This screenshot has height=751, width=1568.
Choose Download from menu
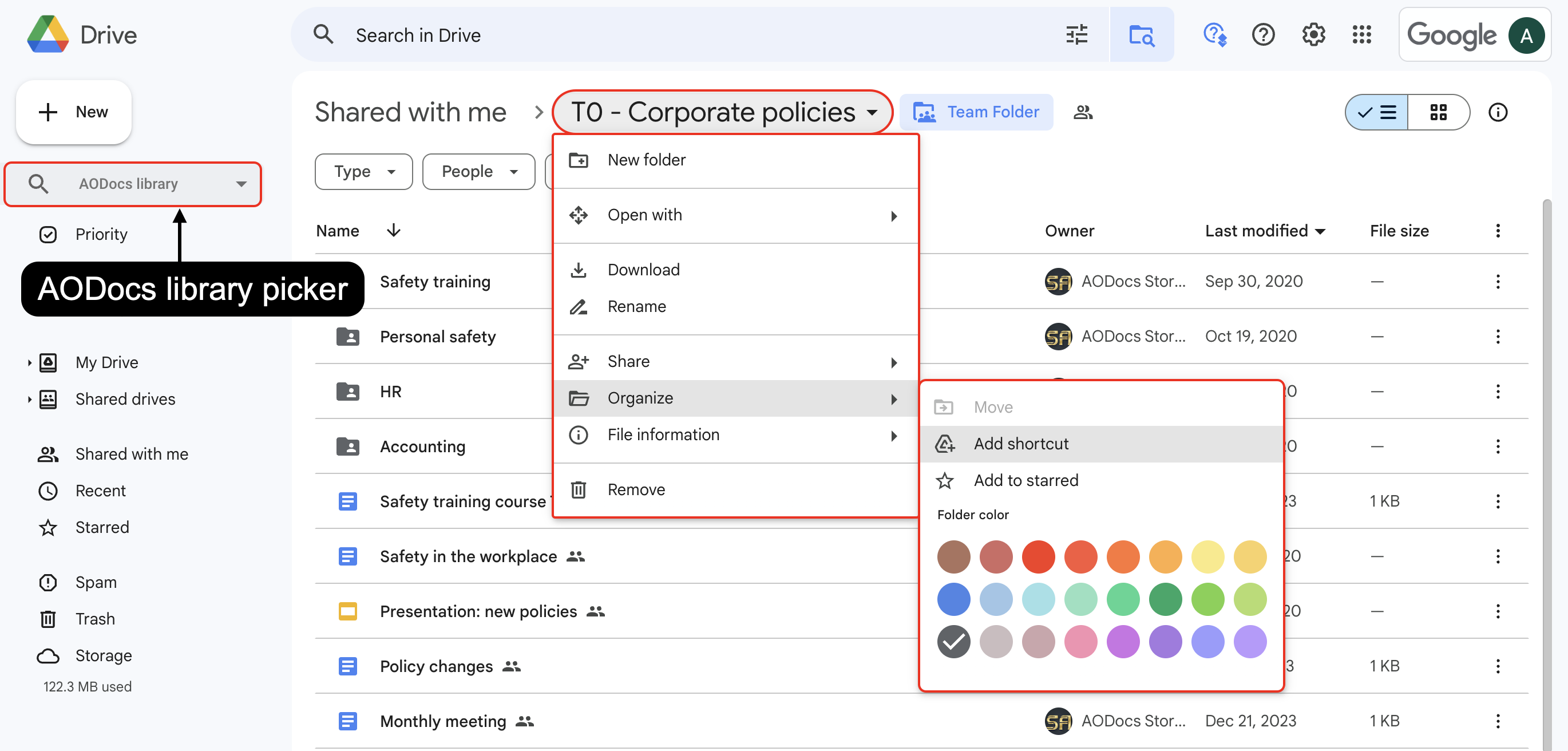(x=735, y=270)
